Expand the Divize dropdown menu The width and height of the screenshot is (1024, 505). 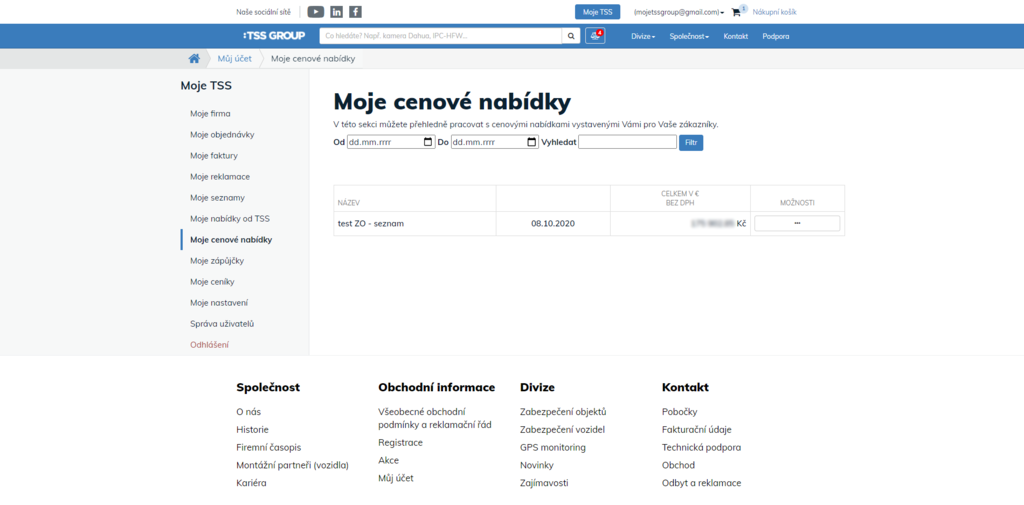point(643,36)
